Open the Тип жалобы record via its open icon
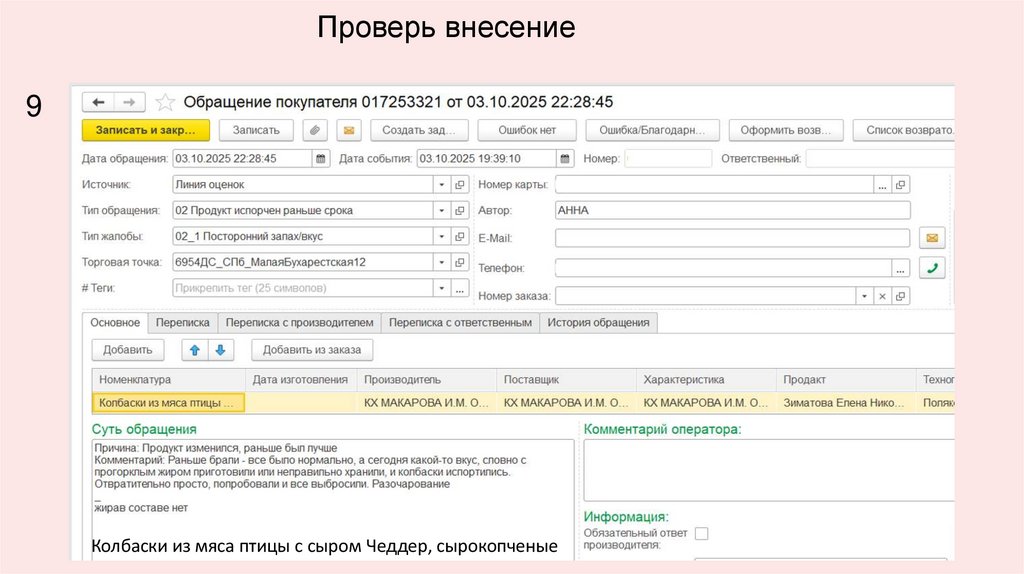Image resolution: width=1024 pixels, height=574 pixels. point(460,236)
